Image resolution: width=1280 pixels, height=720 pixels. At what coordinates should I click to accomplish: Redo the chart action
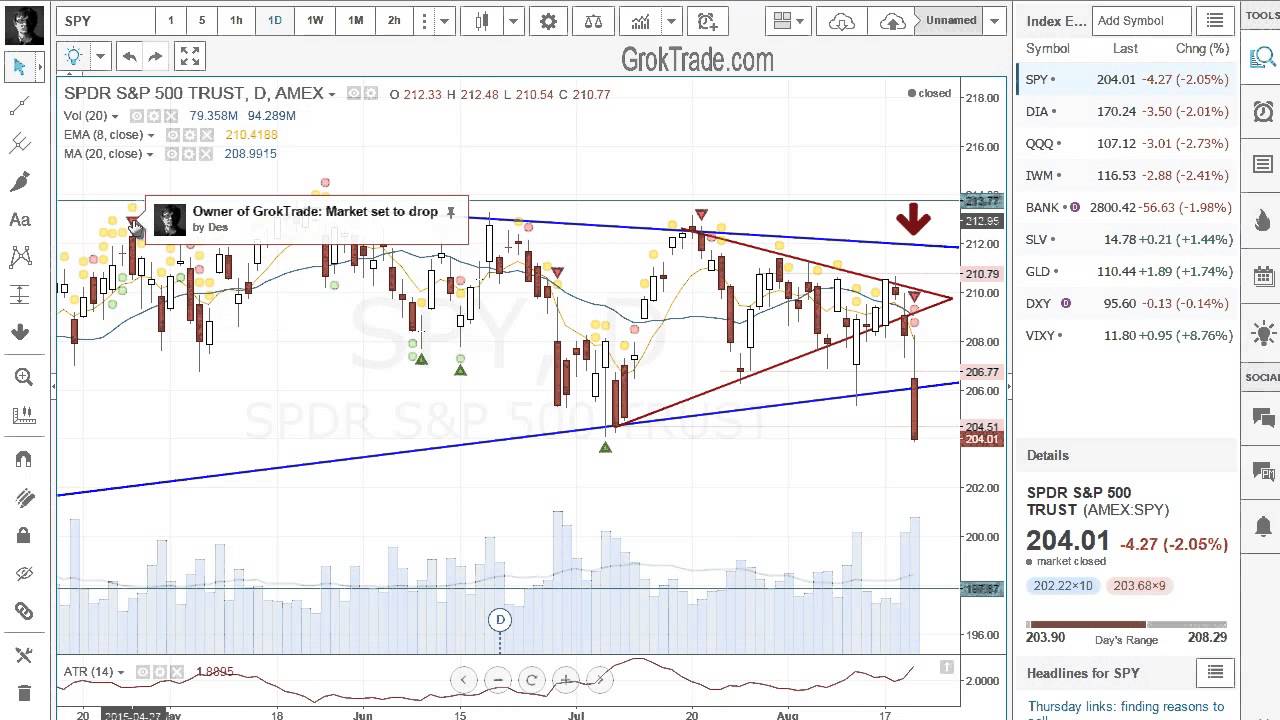pos(155,57)
